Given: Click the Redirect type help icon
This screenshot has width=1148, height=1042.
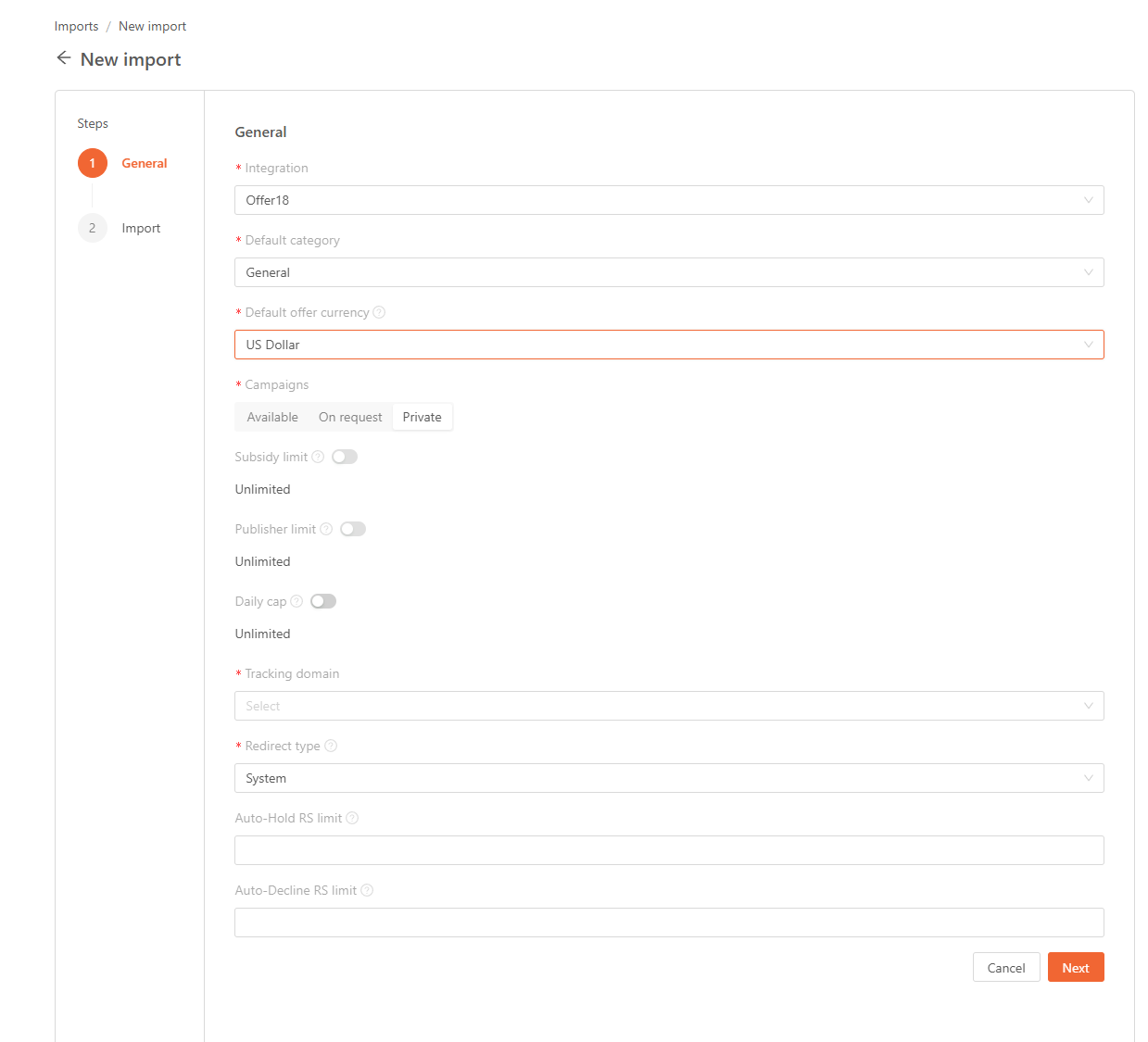Looking at the screenshot, I should coord(331,747).
